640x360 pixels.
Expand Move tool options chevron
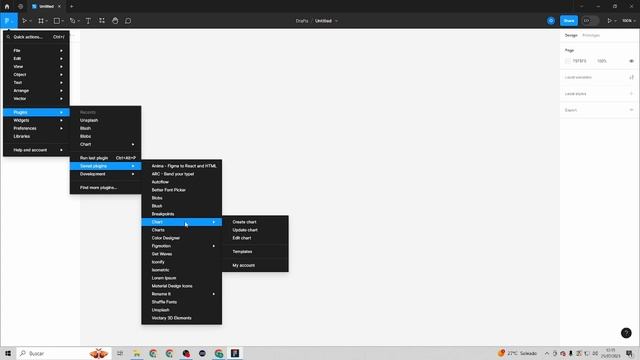31,21
